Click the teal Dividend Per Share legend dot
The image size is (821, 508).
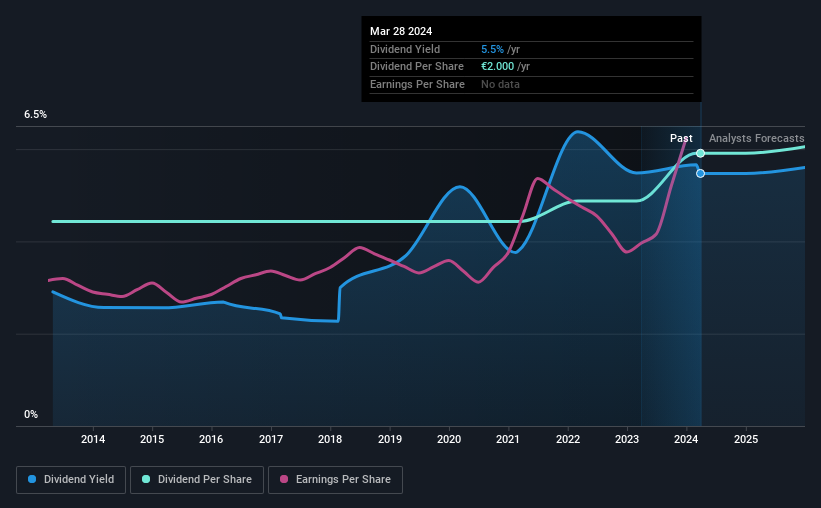[x=146, y=479]
